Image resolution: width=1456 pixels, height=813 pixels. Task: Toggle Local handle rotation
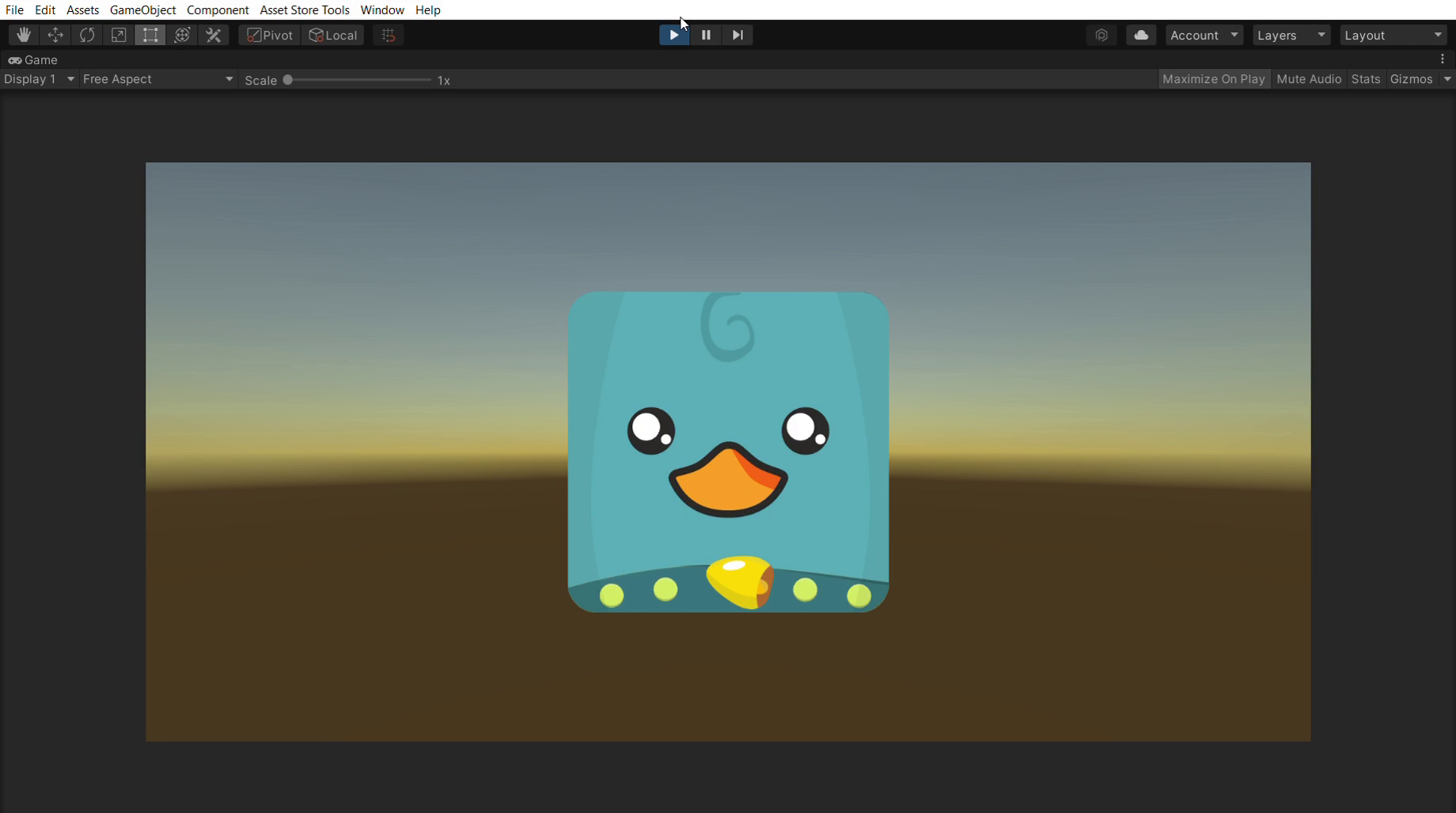click(x=333, y=35)
